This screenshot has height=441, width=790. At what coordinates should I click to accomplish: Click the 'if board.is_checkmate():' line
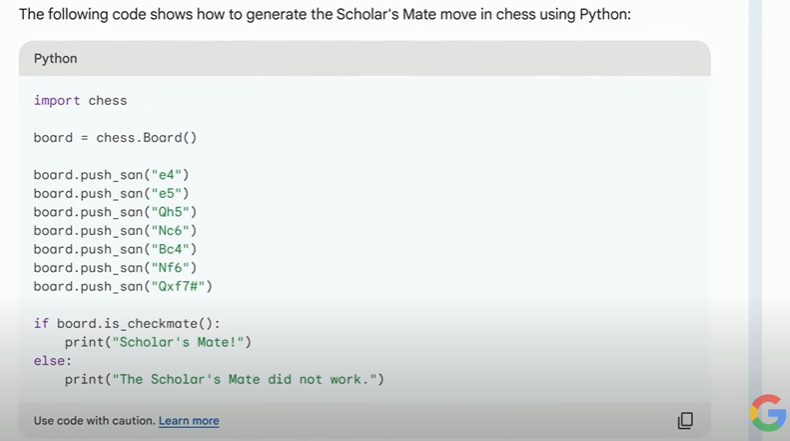click(127, 323)
